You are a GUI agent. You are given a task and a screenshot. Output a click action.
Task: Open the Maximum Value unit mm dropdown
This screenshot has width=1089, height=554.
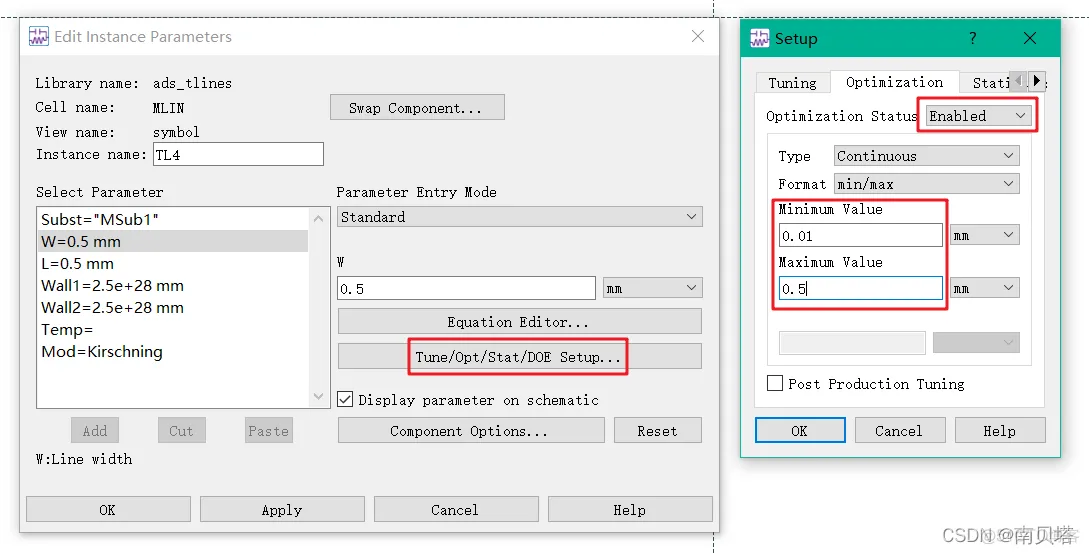(x=985, y=288)
